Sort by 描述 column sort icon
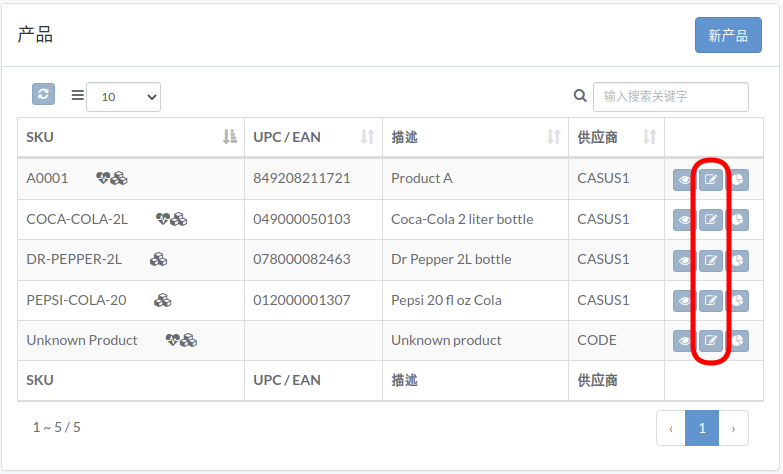 pos(554,137)
